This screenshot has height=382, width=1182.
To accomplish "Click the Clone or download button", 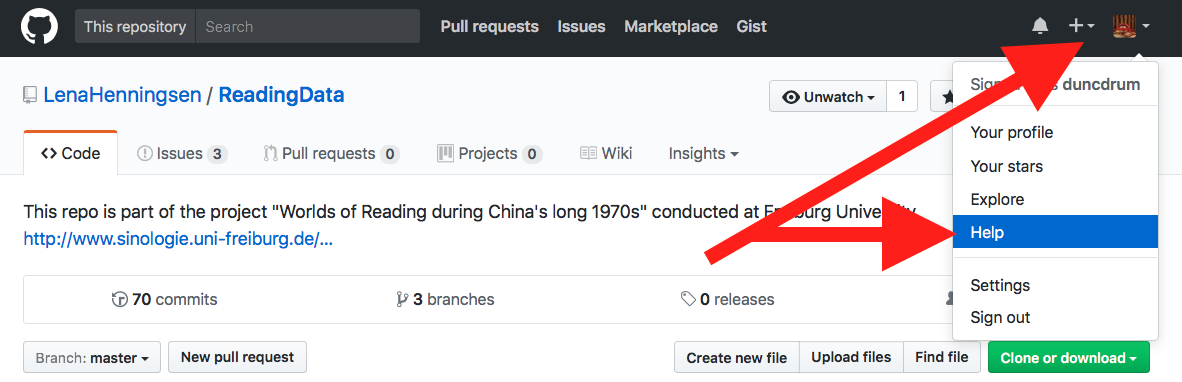I will click(1069, 357).
